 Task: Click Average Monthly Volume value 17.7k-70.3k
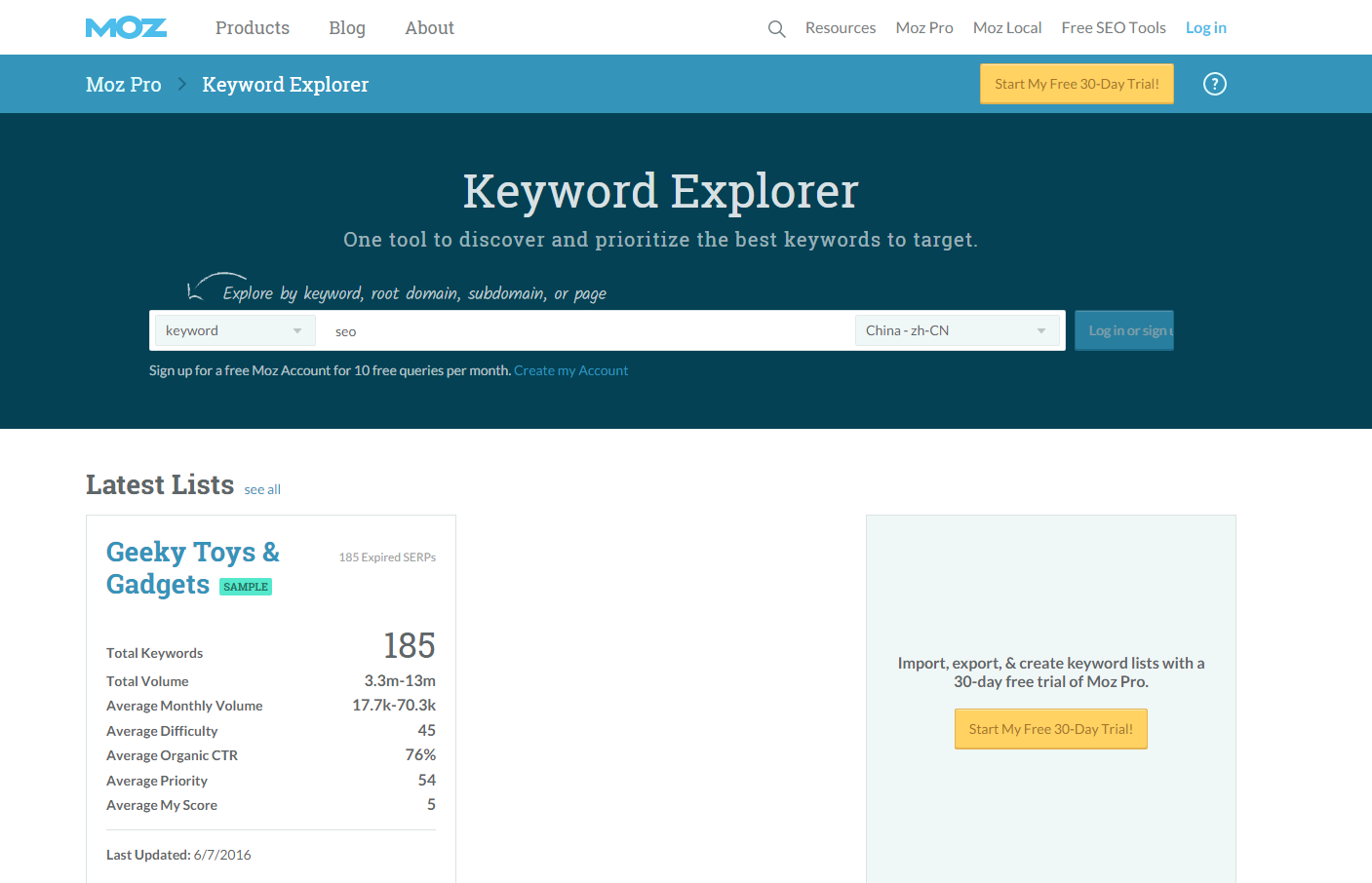click(394, 705)
